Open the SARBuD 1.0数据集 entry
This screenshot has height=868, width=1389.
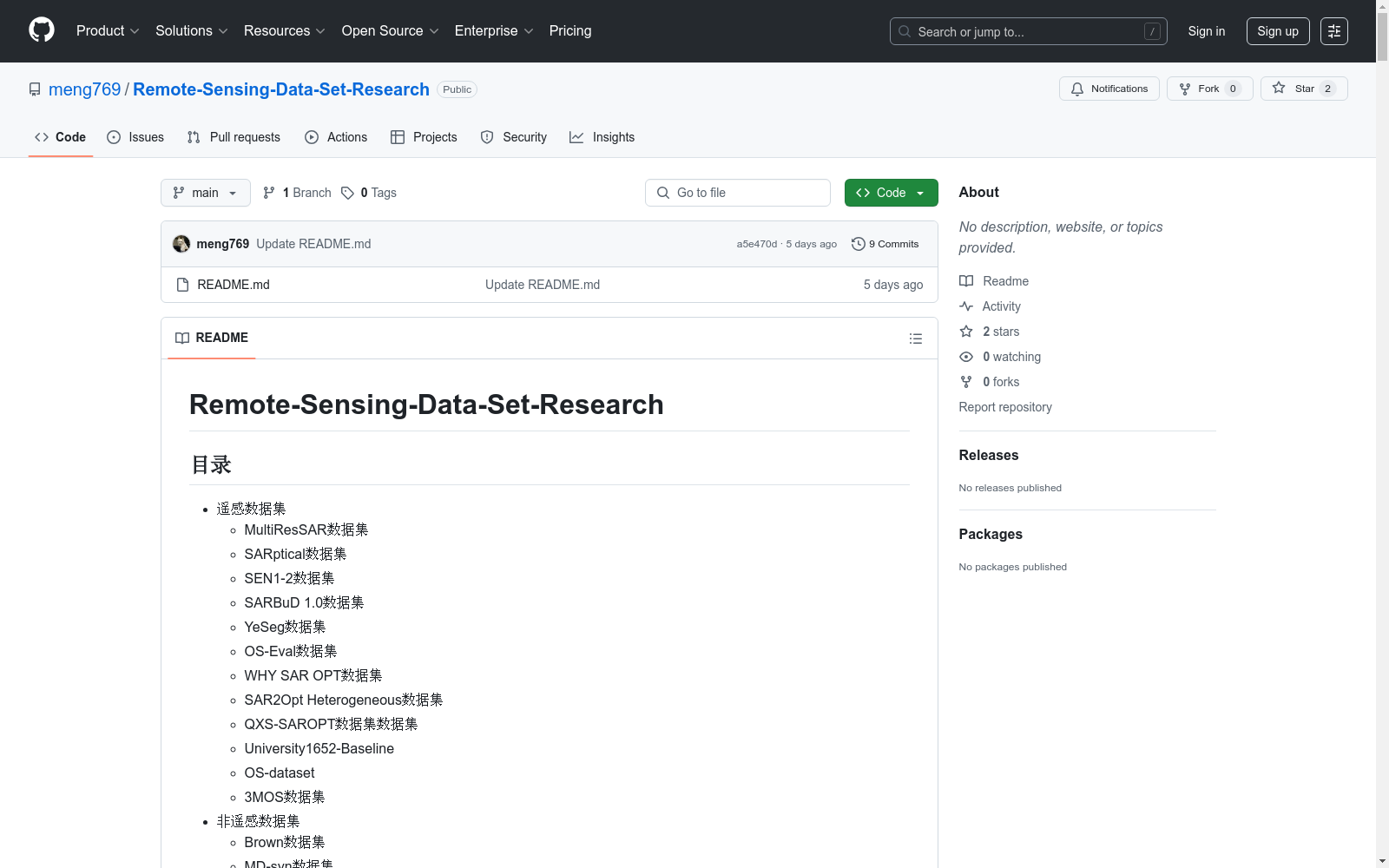pos(304,602)
